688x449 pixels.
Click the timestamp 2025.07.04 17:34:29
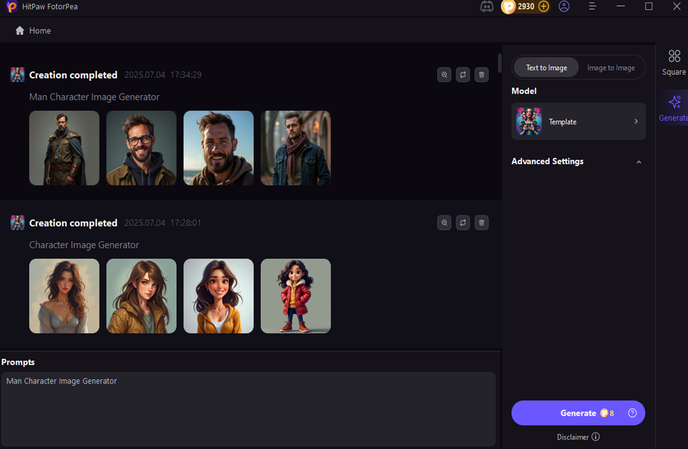pyautogui.click(x=163, y=75)
